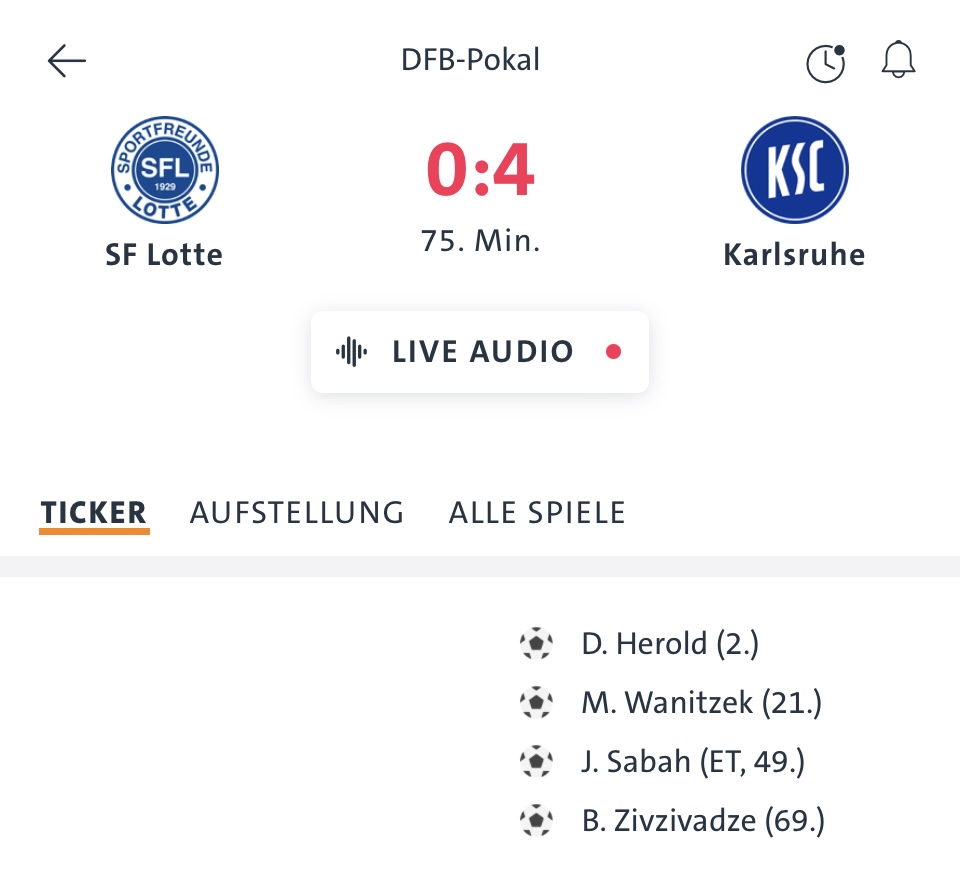Select the SF Lotte team name
The image size is (960, 881).
(164, 255)
